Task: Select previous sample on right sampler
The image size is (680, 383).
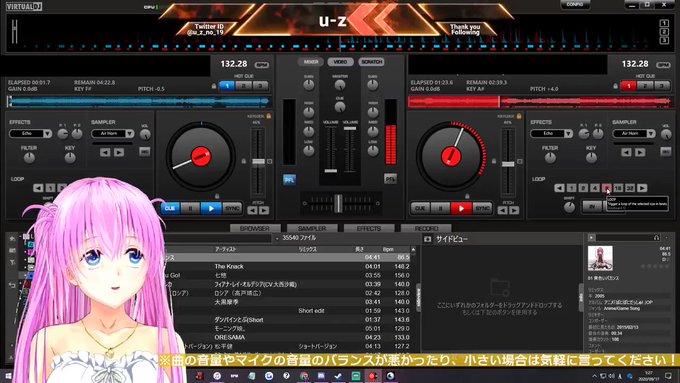Action: [x=626, y=152]
